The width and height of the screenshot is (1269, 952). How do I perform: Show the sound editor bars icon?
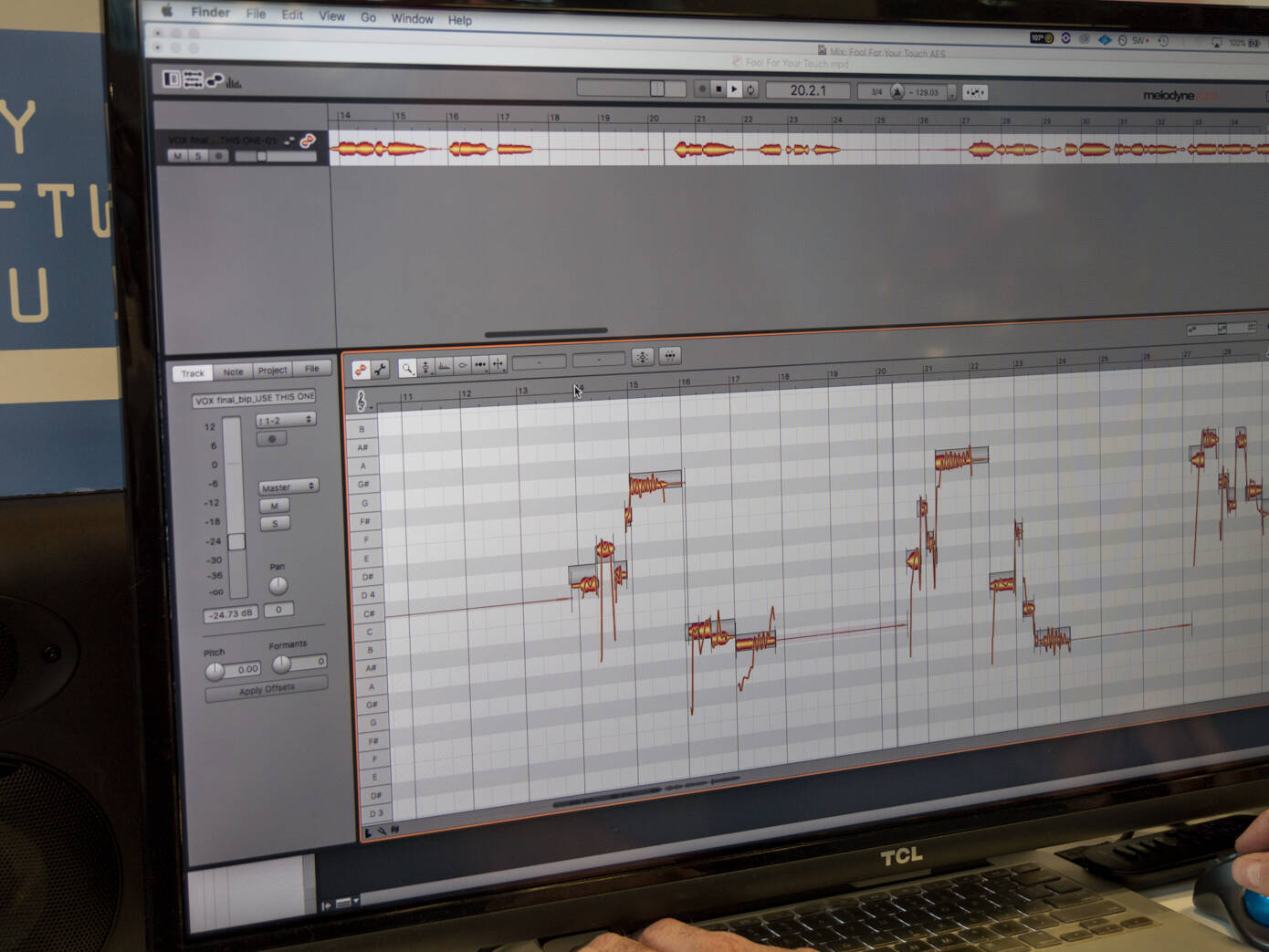tap(234, 82)
